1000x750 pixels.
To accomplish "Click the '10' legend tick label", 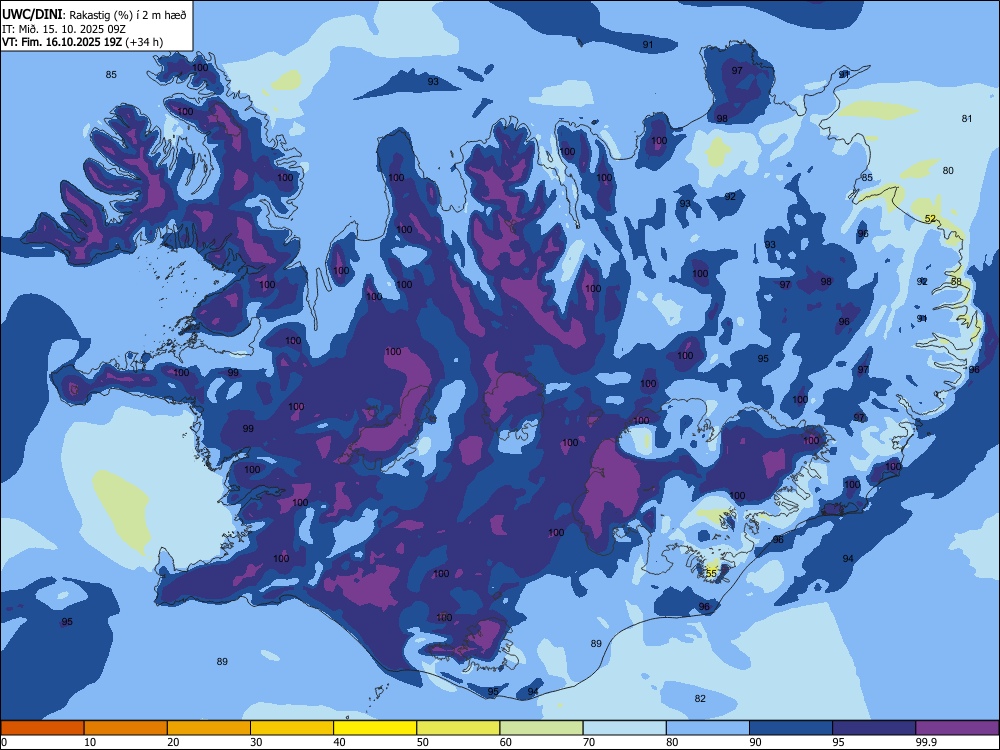I will [x=90, y=742].
